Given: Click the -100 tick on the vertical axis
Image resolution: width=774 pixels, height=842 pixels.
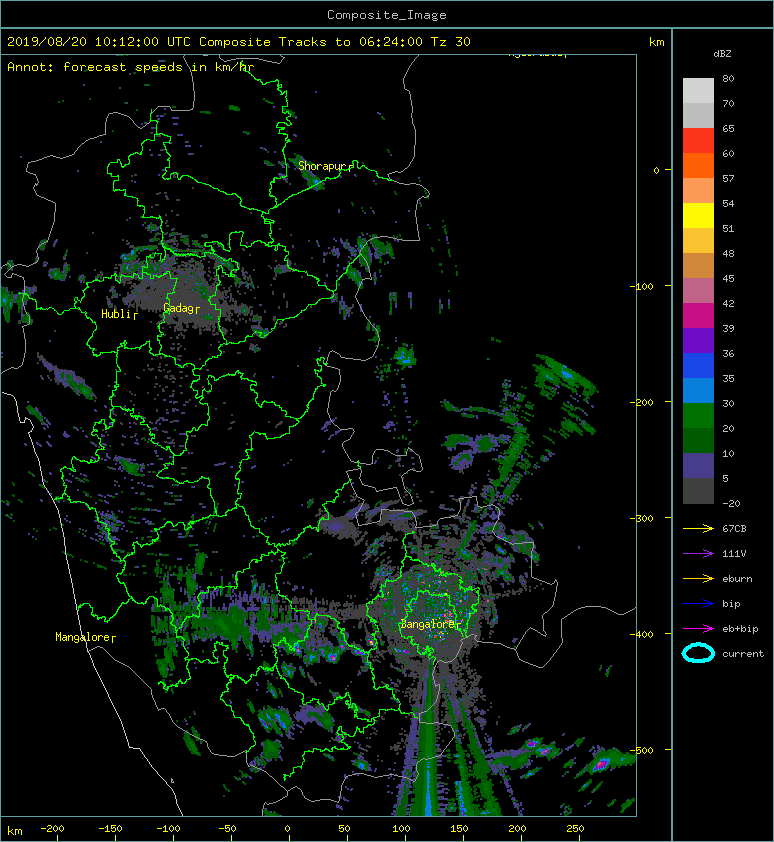Looking at the screenshot, I should [642, 286].
